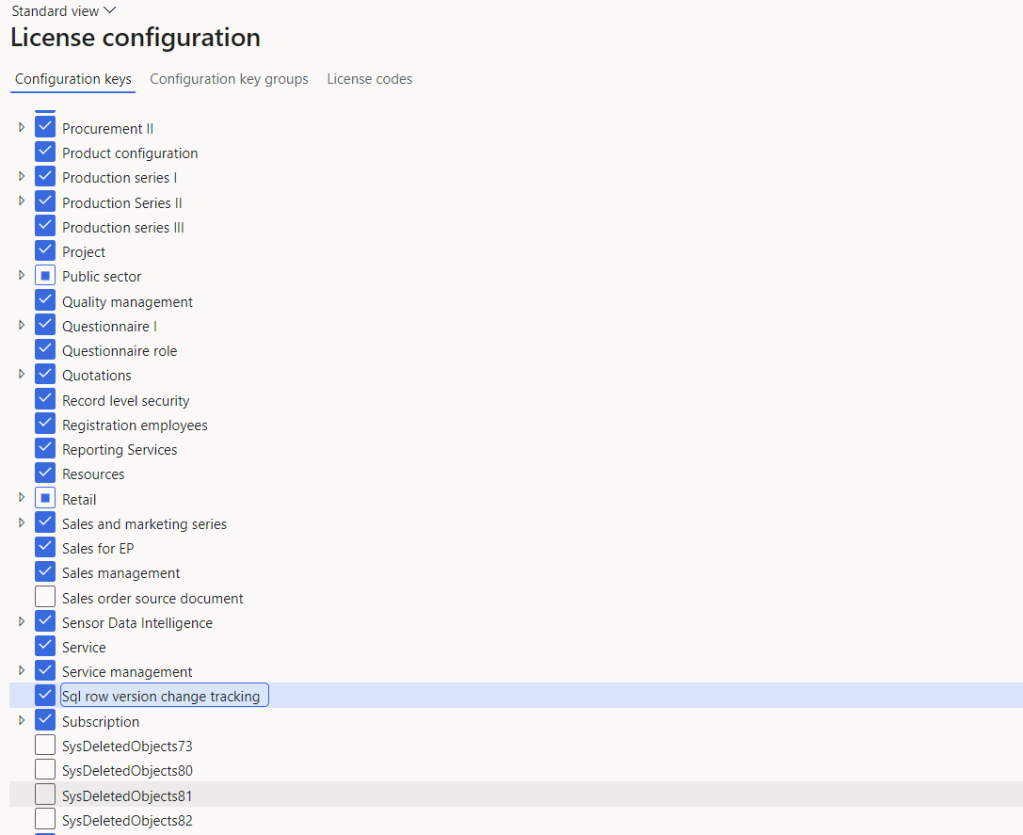Toggle the partially selected Public sector checkbox
The height and width of the screenshot is (835, 1023).
(45, 276)
